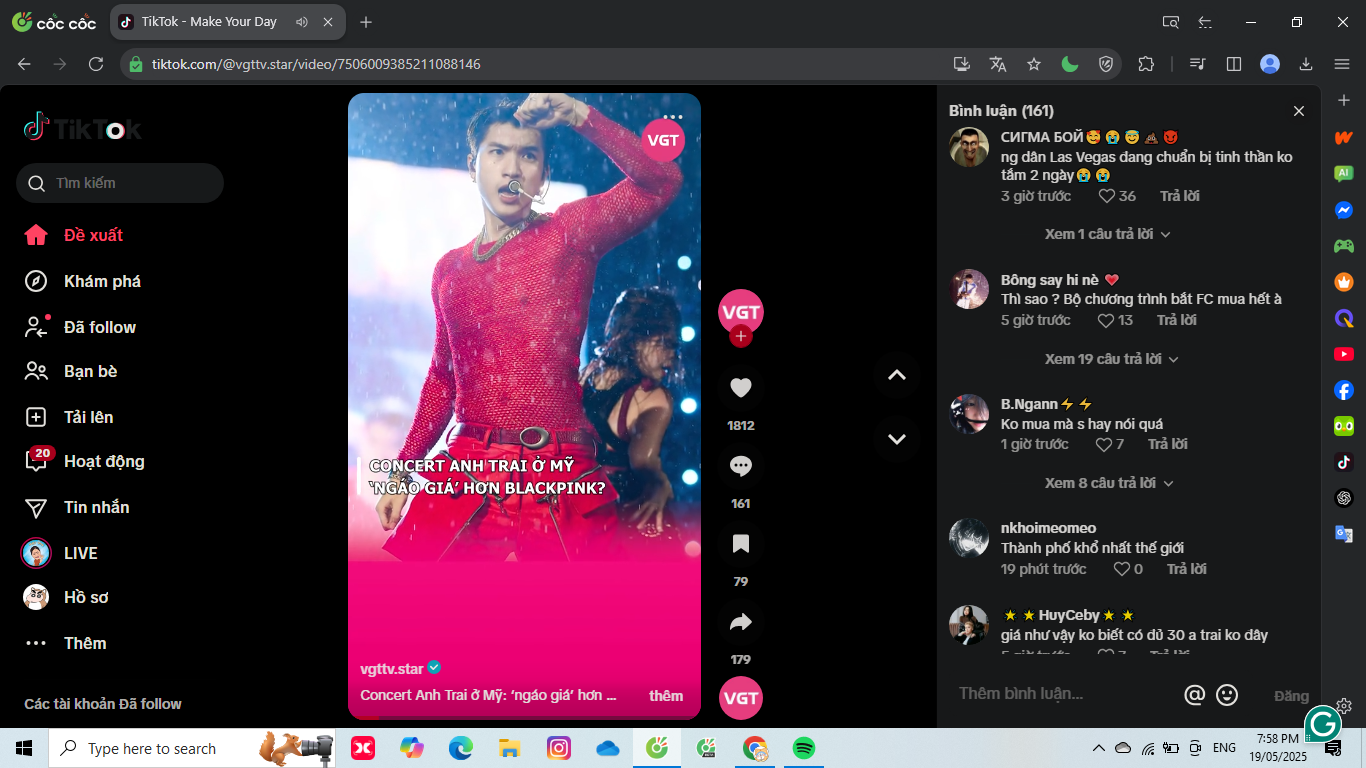Share the video using the arrow icon
Viewport: 1366px width, 768px height.
coord(740,622)
